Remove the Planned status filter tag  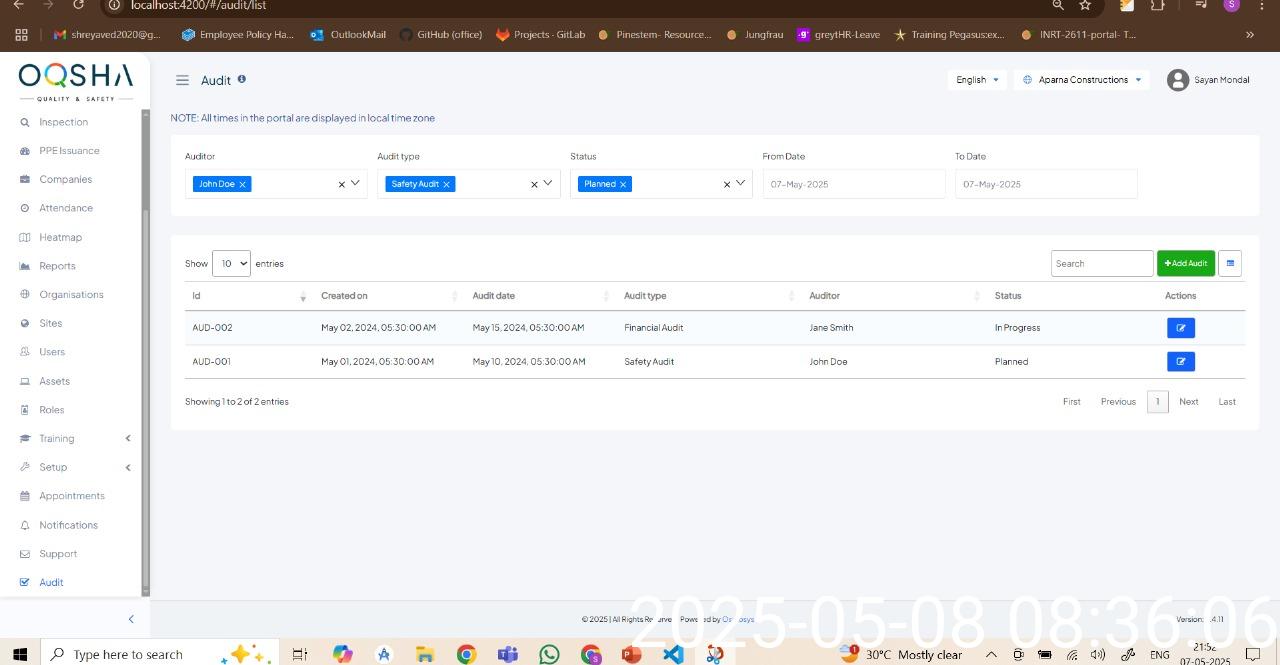(623, 185)
